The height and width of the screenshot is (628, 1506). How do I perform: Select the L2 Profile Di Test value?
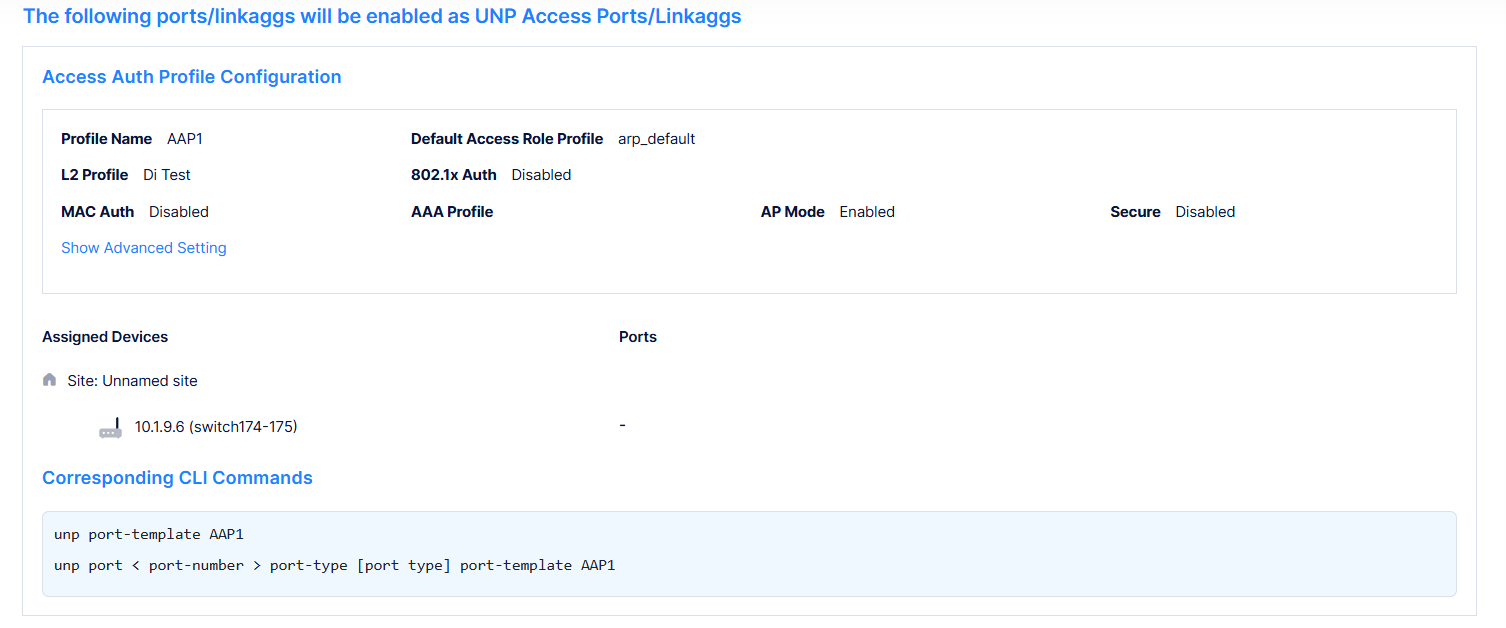(166, 174)
